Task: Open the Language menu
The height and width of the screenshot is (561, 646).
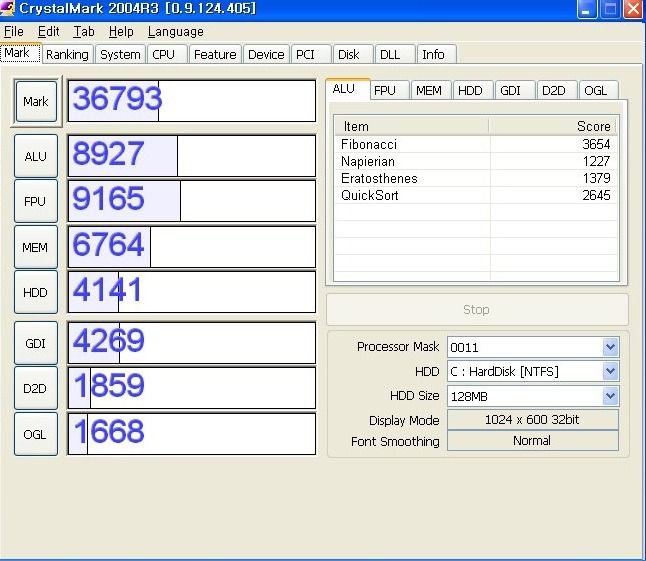Action: pos(176,32)
